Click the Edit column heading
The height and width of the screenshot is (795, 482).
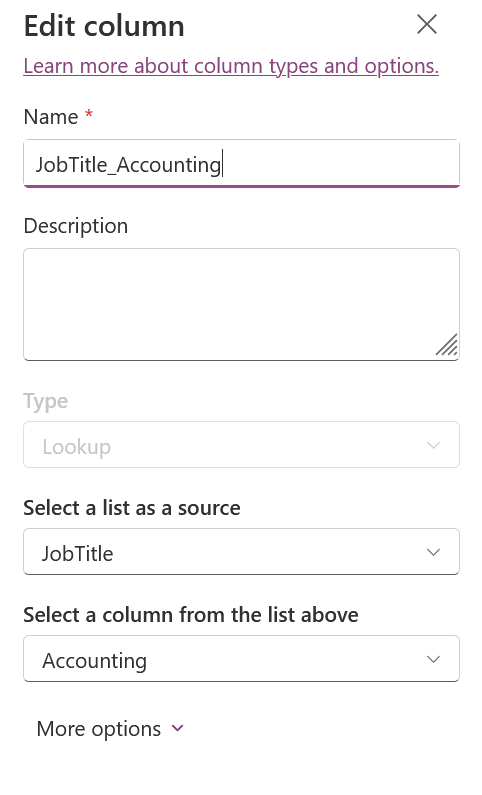(104, 26)
